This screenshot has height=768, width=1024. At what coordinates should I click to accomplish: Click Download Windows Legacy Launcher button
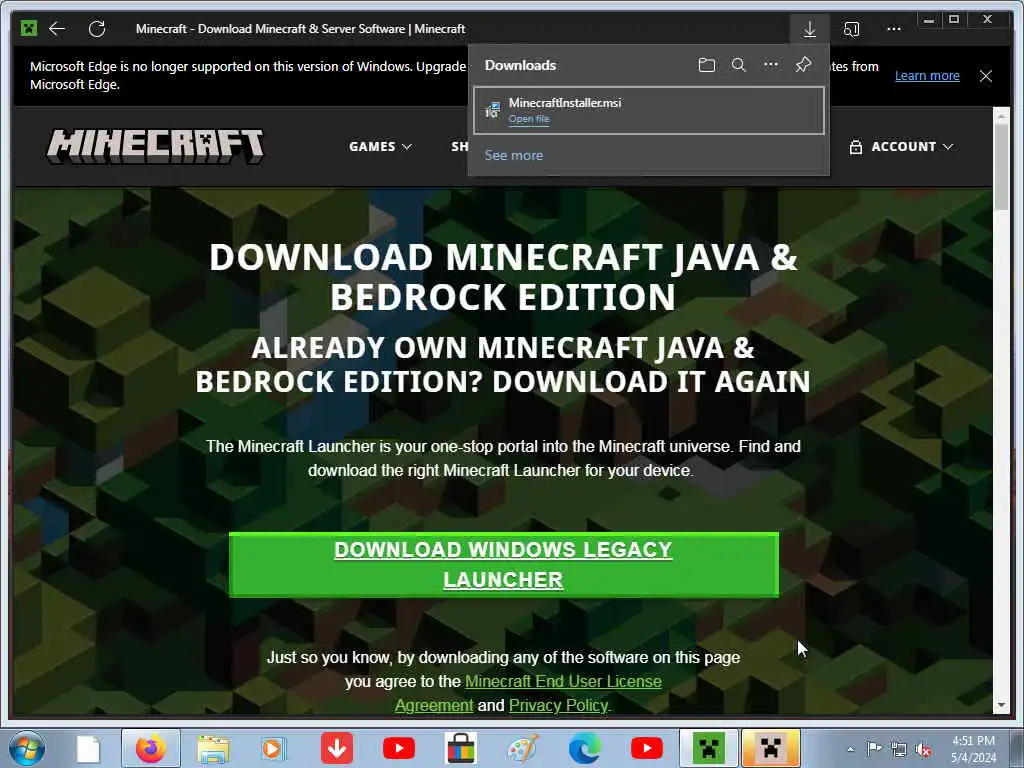point(504,565)
